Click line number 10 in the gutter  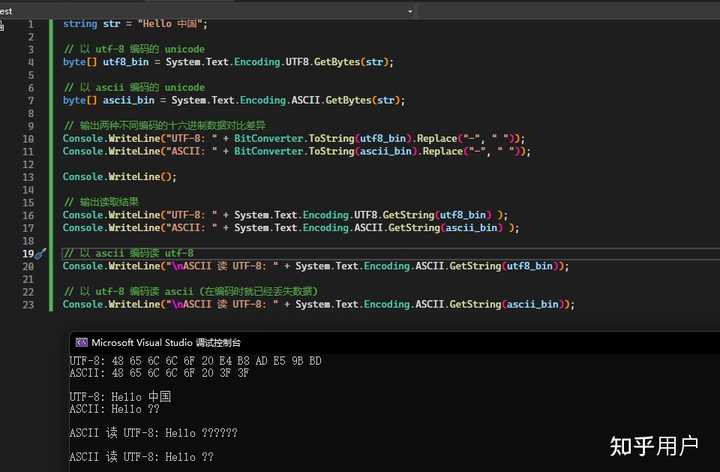pyautogui.click(x=28, y=139)
